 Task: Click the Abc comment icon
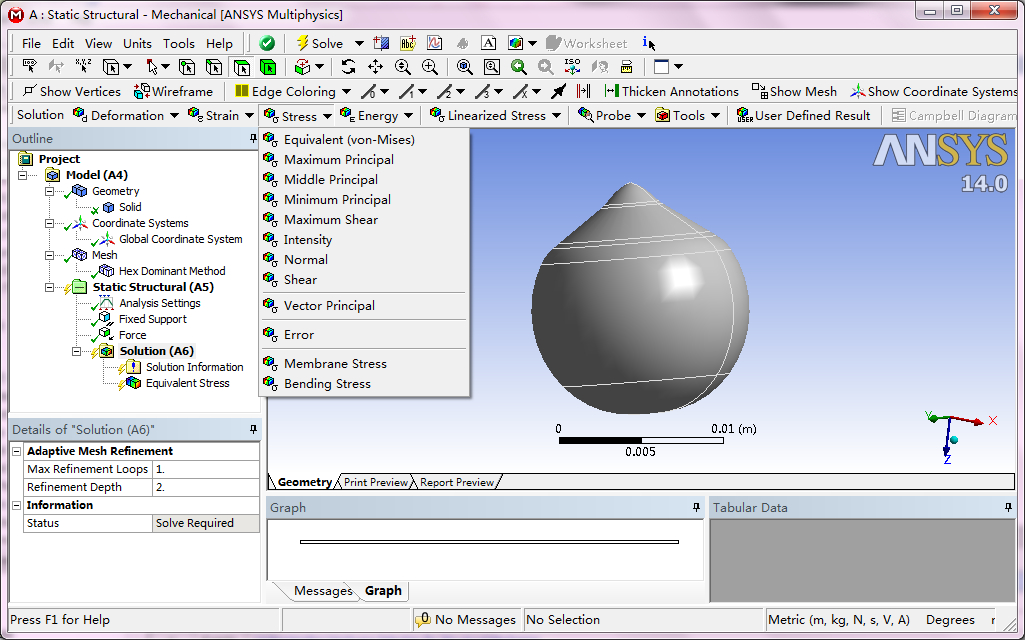[x=408, y=43]
